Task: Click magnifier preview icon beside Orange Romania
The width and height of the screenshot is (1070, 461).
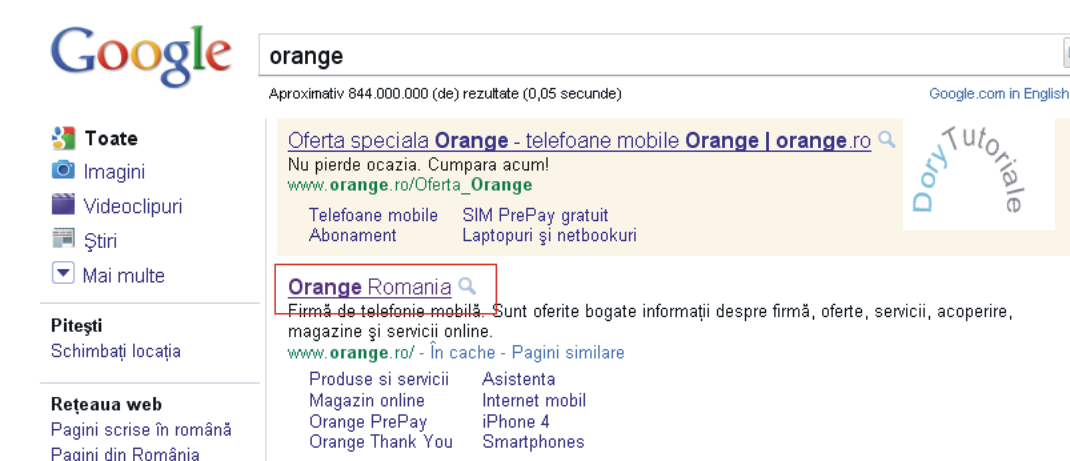Action: point(466,287)
